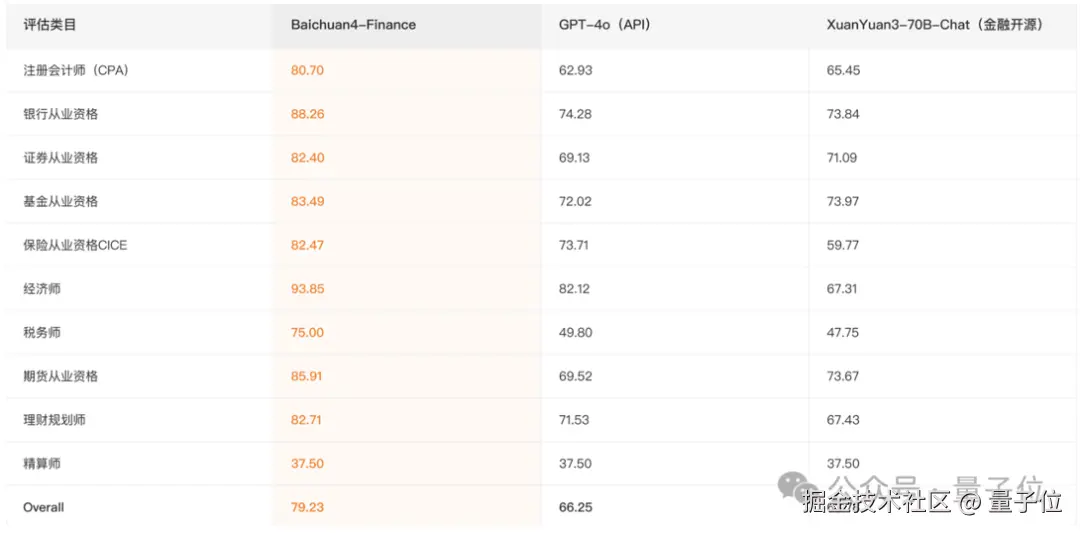Select the 证券从业资格 row label
The height and width of the screenshot is (533, 1080).
point(61,158)
